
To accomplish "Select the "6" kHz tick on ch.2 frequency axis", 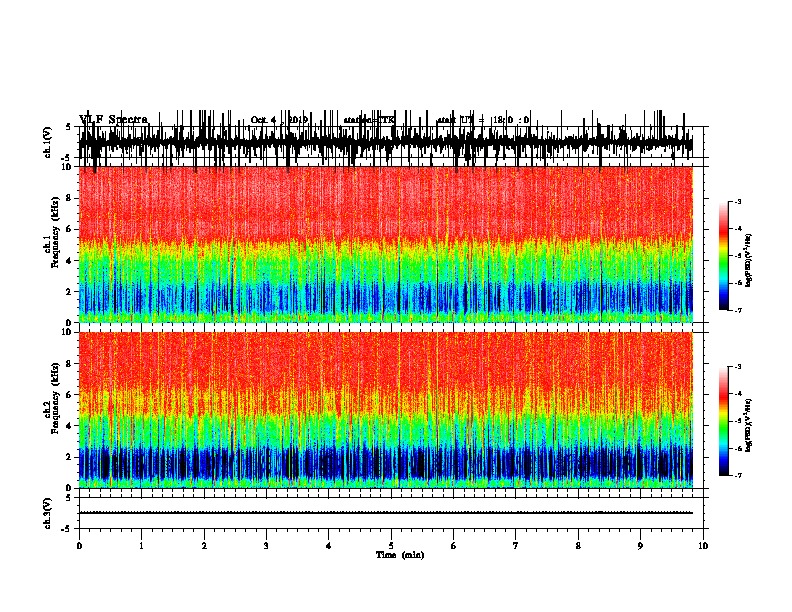I will point(69,395).
